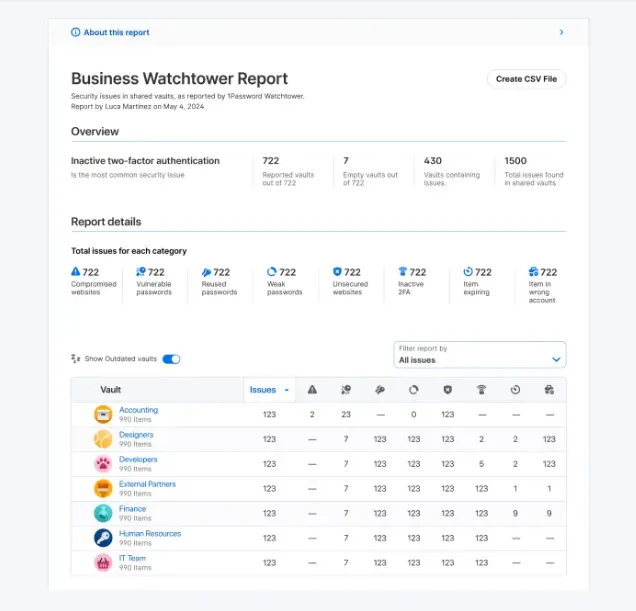Click the reused passwords key icon in table header

pos(380,390)
